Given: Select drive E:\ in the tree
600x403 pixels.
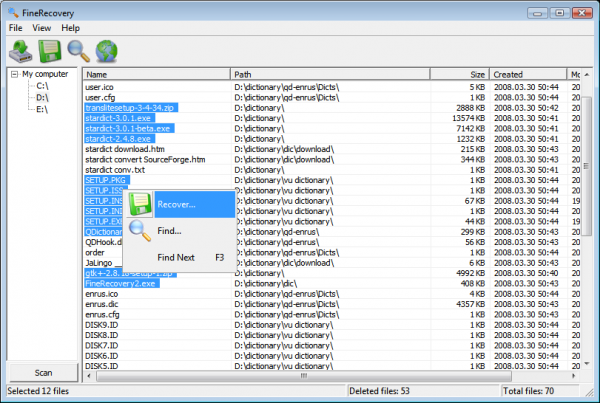Looking at the screenshot, I should pos(42,109).
